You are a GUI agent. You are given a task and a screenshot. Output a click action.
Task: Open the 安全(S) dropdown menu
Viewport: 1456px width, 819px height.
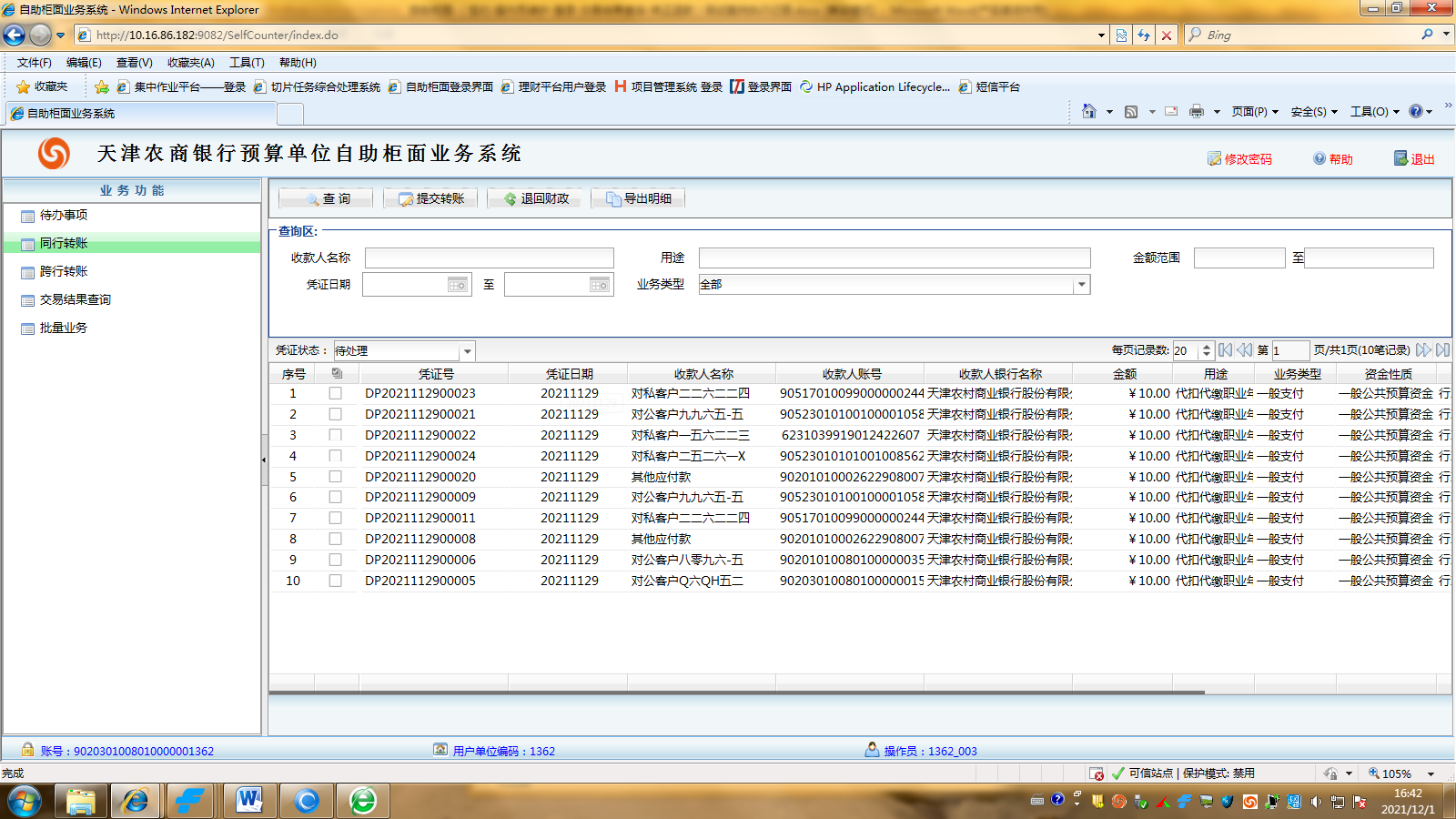1314,111
